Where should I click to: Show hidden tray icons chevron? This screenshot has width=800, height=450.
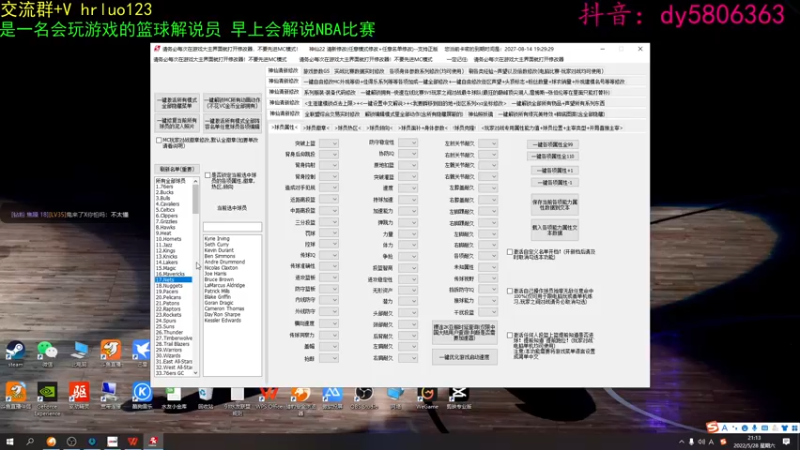click(682, 442)
